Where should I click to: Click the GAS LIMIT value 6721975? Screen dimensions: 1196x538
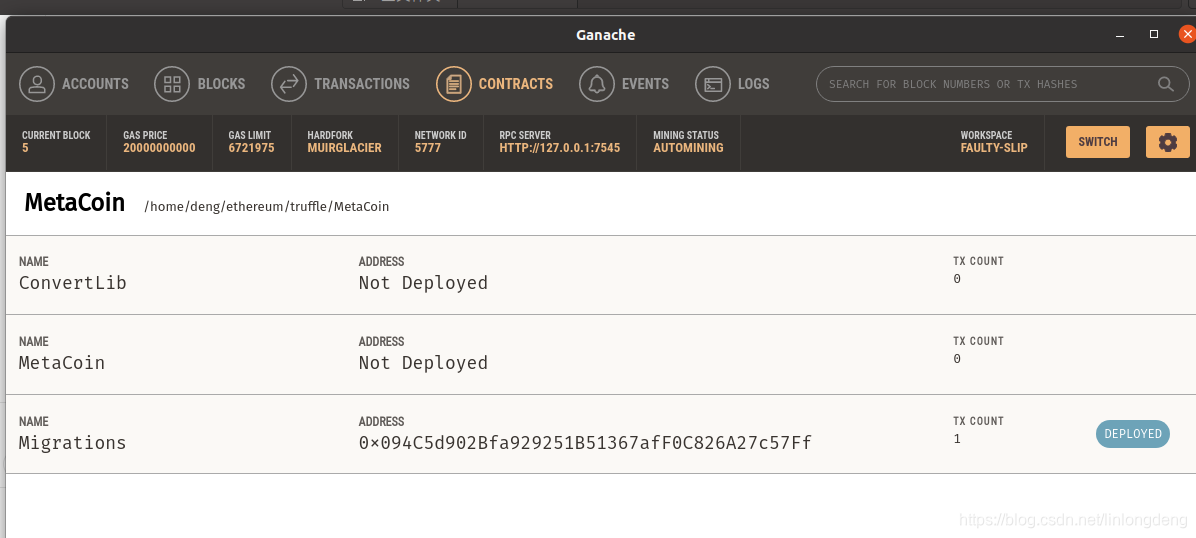tap(252, 148)
